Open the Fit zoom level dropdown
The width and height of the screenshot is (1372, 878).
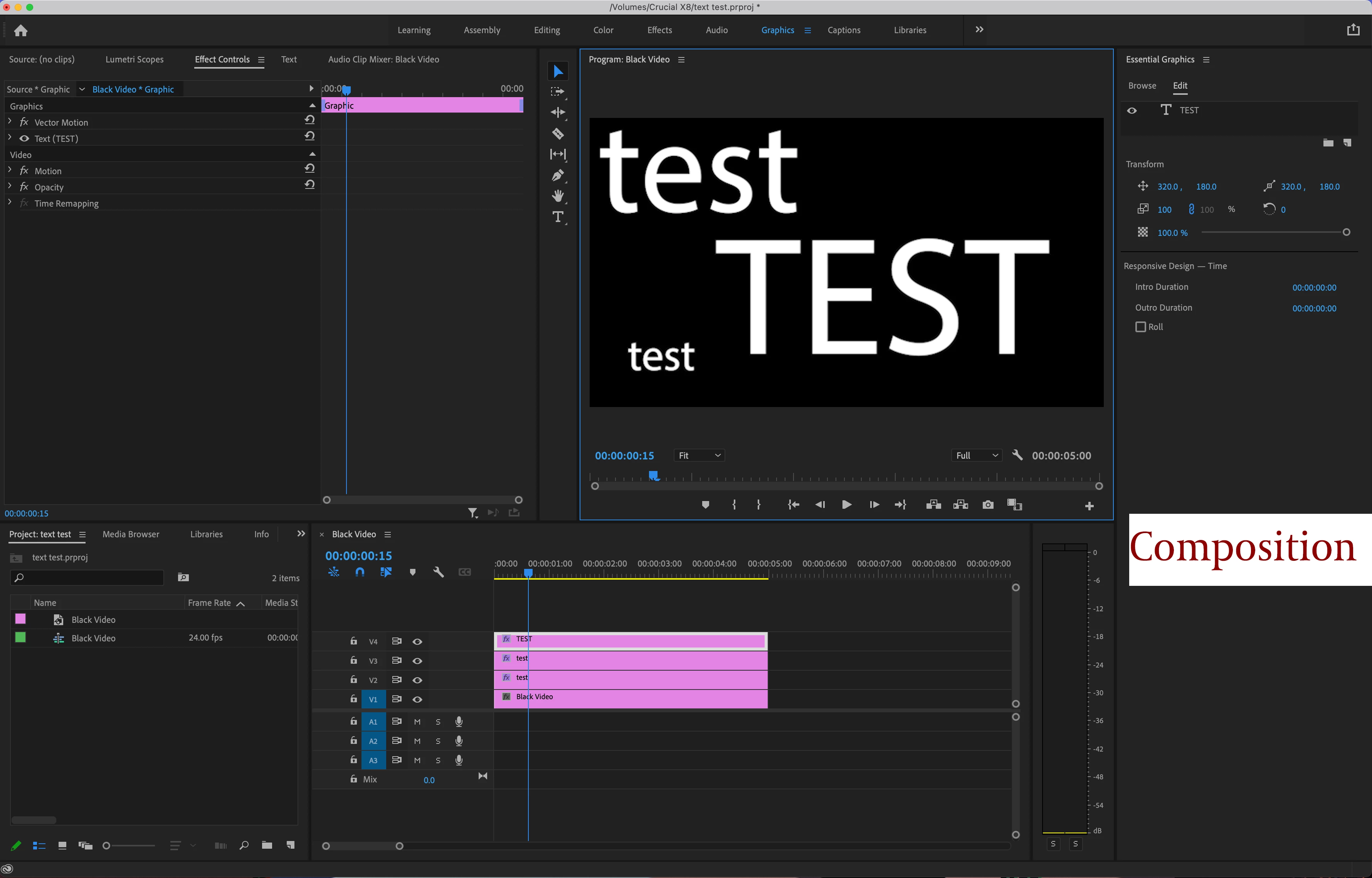pos(699,456)
